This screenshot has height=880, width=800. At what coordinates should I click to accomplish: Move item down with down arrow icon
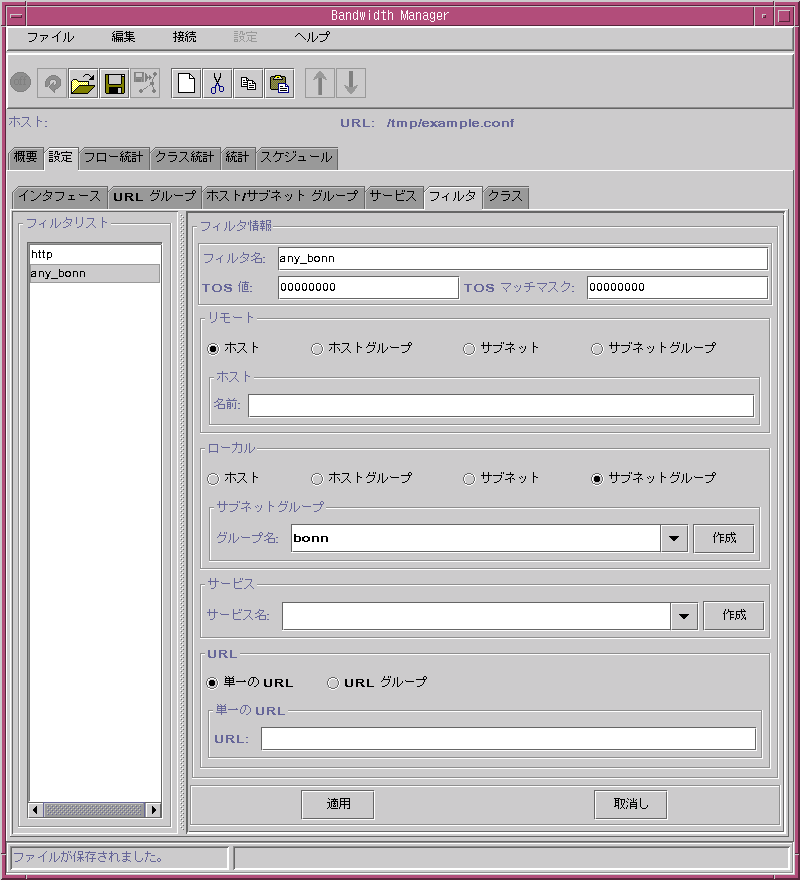pos(351,83)
